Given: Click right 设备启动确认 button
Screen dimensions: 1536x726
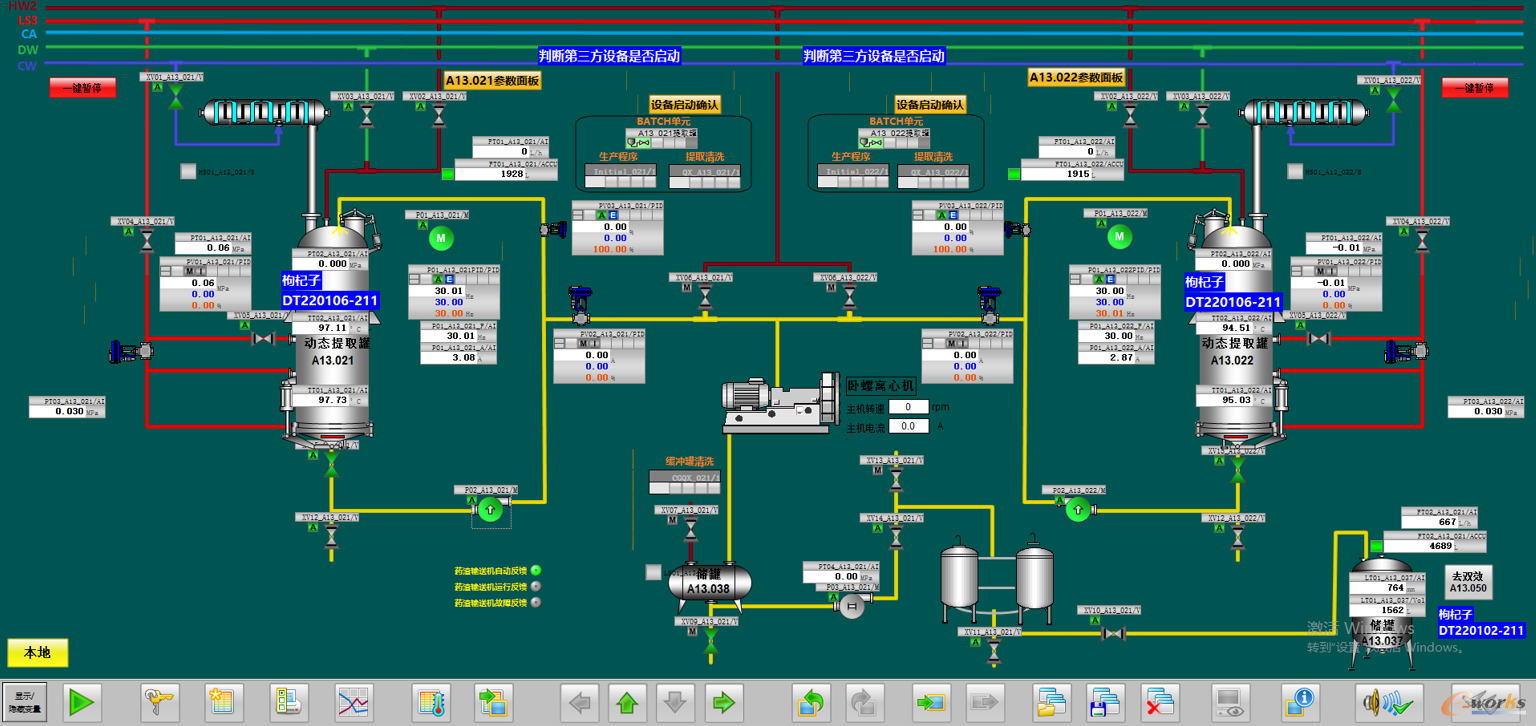Looking at the screenshot, I should pyautogui.click(x=930, y=104).
